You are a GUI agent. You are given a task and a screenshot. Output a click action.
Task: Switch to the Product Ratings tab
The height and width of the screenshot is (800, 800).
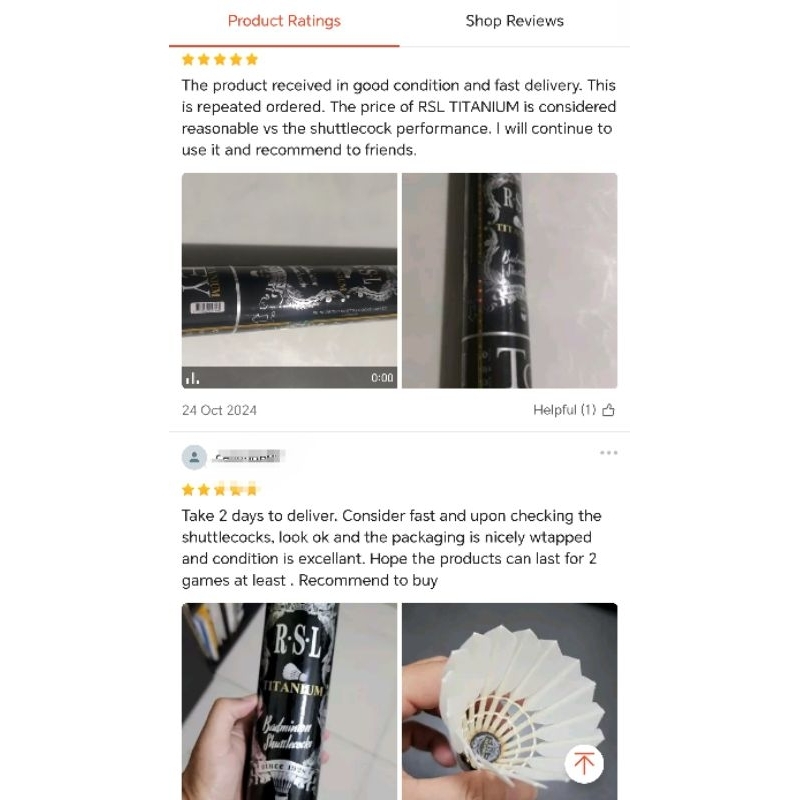284,21
